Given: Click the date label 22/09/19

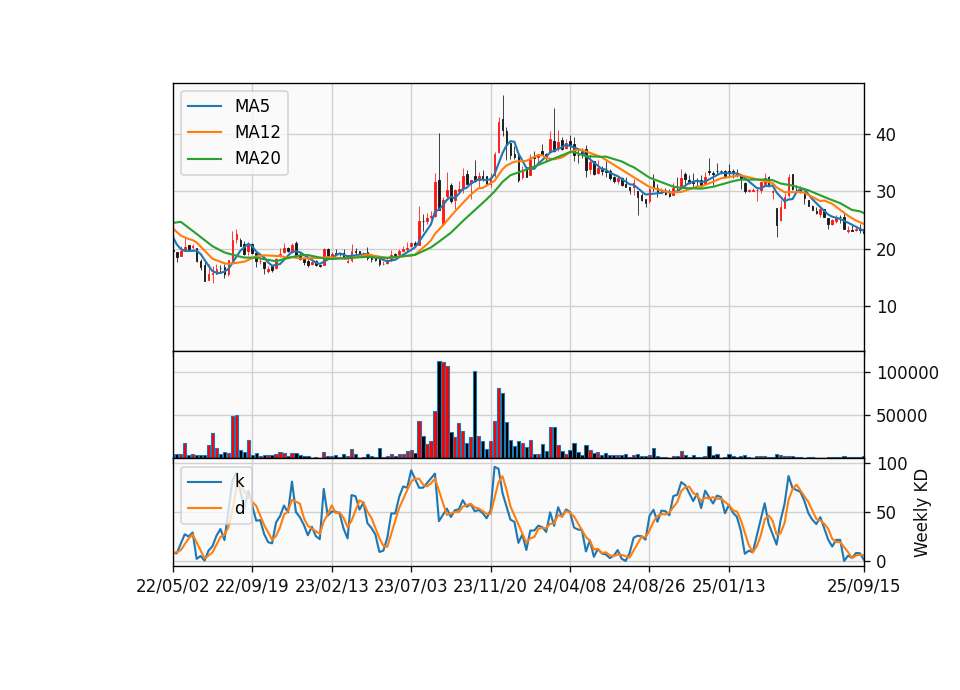Looking at the screenshot, I should pos(252,586).
